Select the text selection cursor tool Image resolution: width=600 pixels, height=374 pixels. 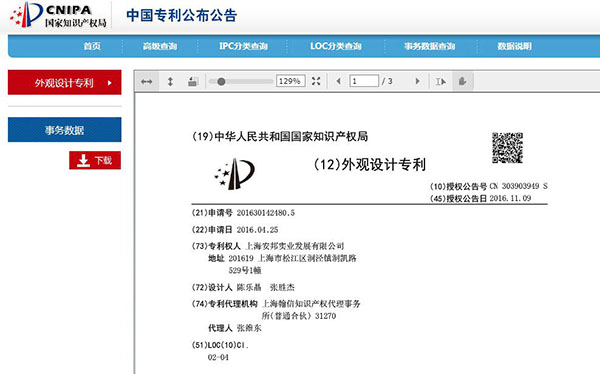(x=441, y=82)
